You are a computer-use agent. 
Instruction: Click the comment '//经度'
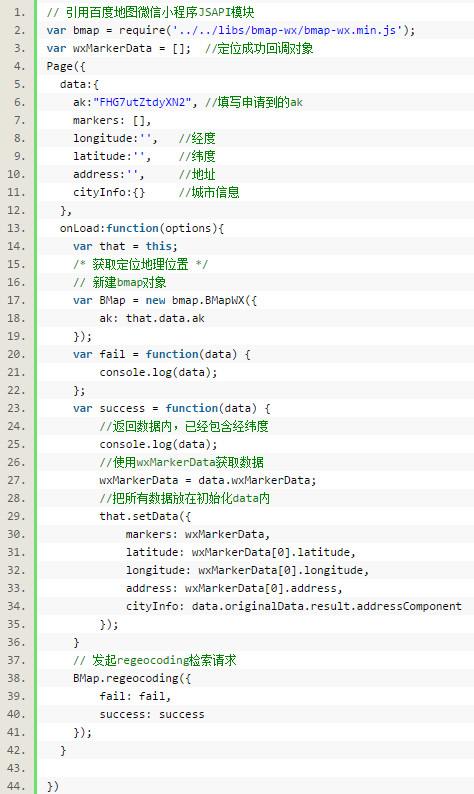coord(197,138)
